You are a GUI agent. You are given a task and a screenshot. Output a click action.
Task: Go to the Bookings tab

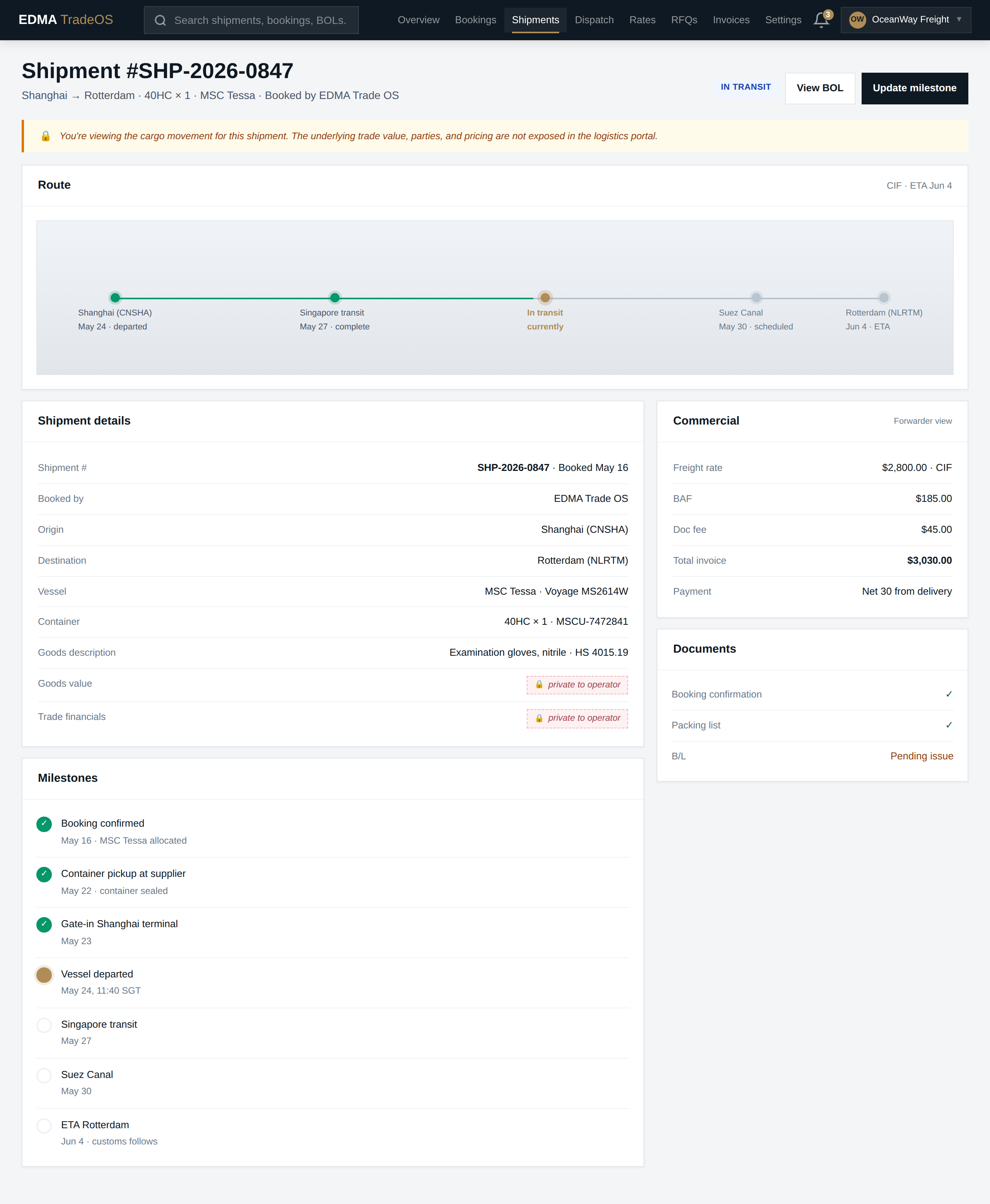pos(475,20)
